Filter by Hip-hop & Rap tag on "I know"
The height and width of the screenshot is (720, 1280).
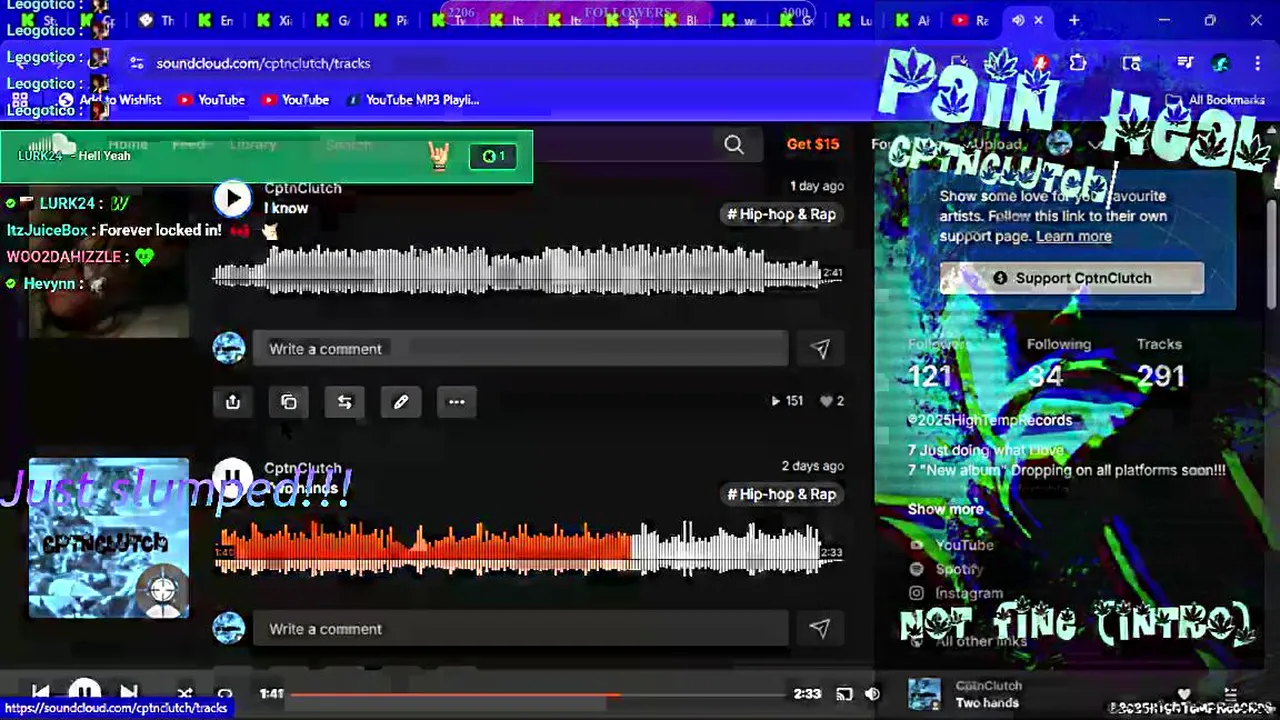tap(781, 214)
